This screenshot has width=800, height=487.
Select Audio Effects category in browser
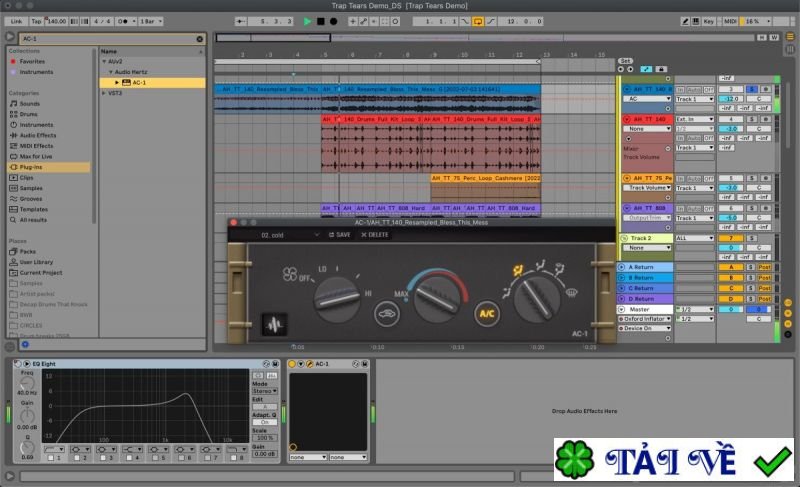pos(38,135)
